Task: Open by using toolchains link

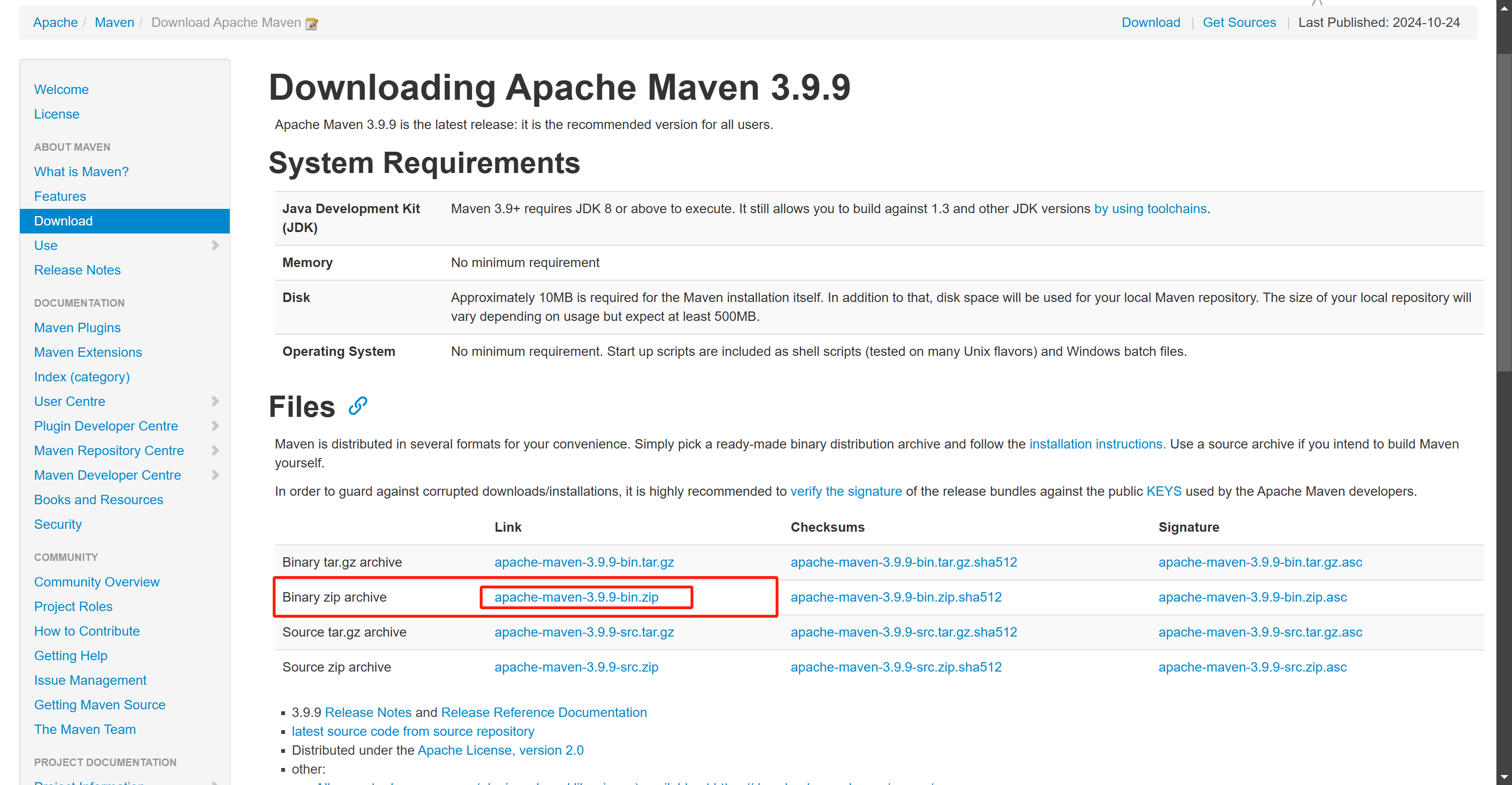Action: tap(1150, 209)
